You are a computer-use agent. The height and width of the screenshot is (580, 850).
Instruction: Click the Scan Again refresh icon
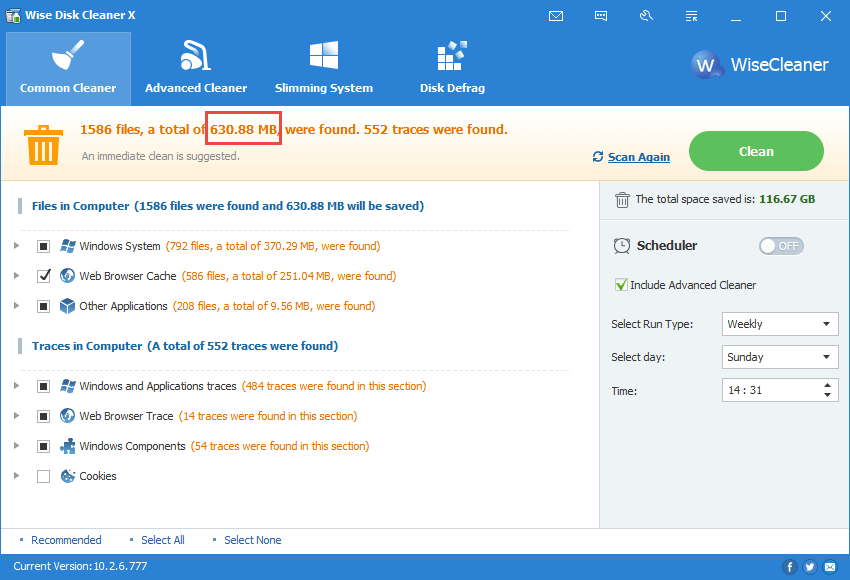pos(598,157)
